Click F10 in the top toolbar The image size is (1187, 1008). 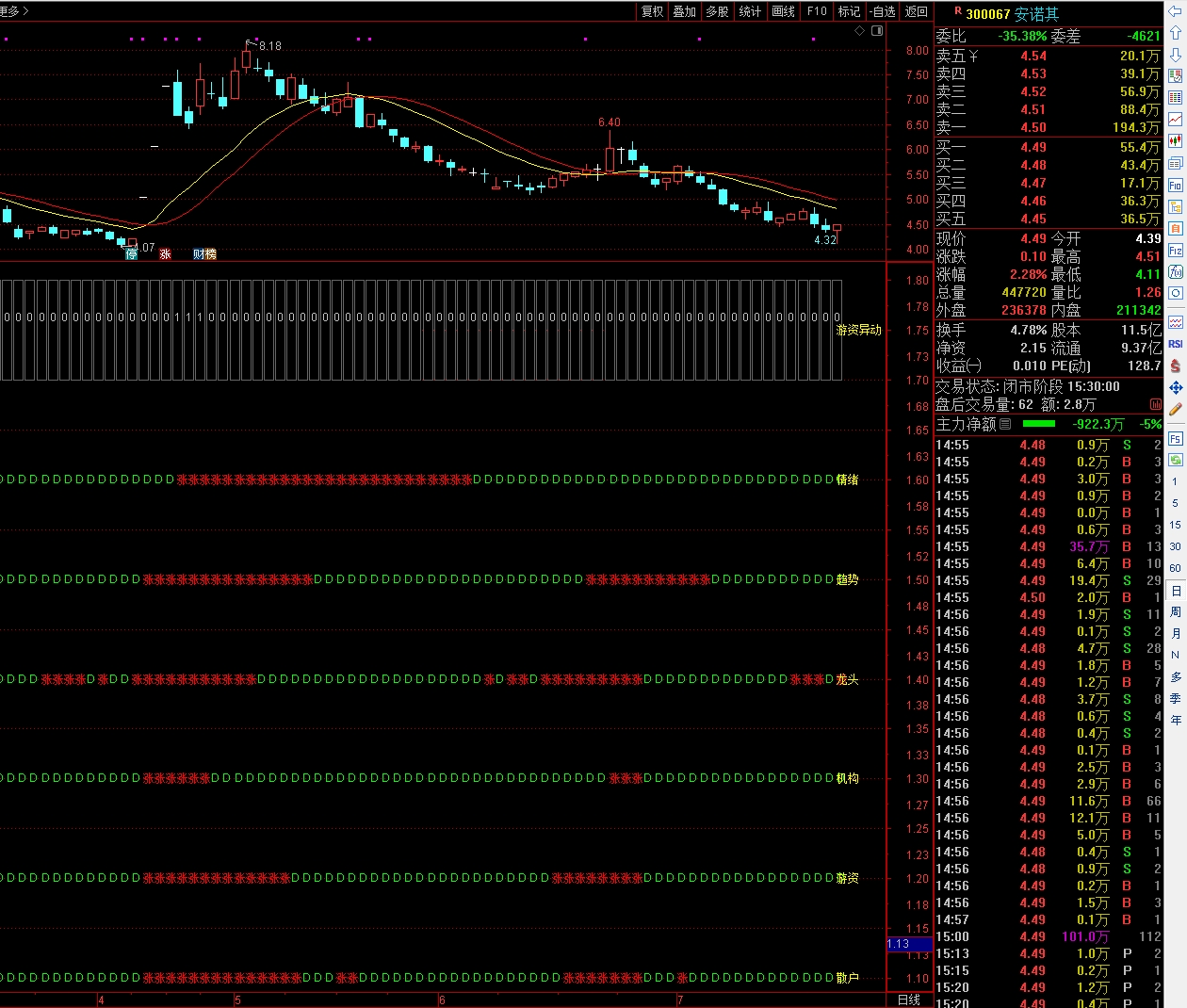click(817, 11)
